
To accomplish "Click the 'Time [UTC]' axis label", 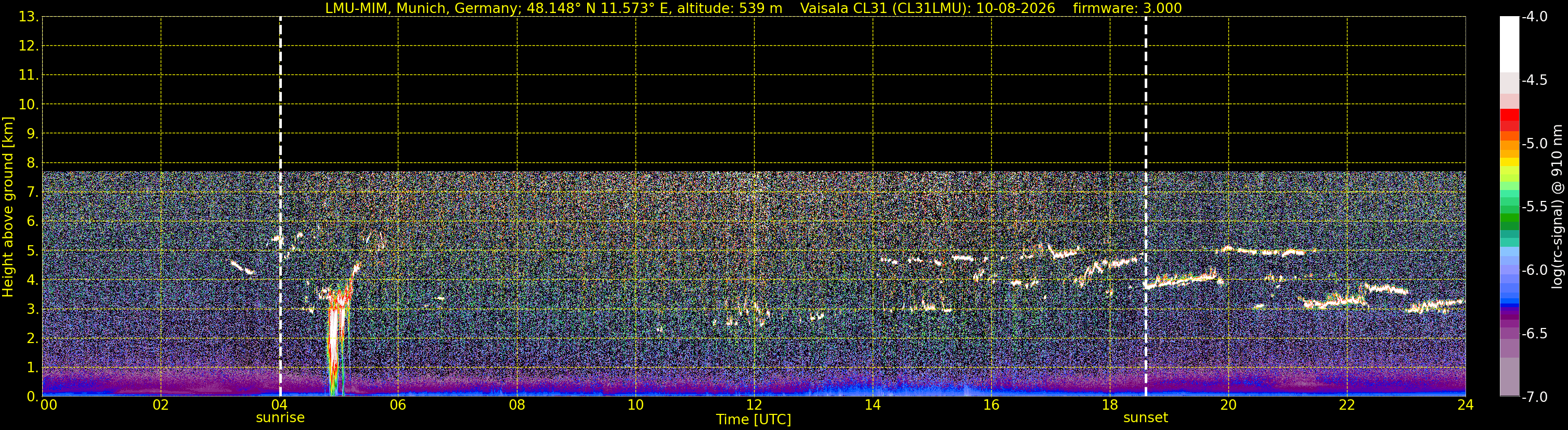I will coord(754,420).
